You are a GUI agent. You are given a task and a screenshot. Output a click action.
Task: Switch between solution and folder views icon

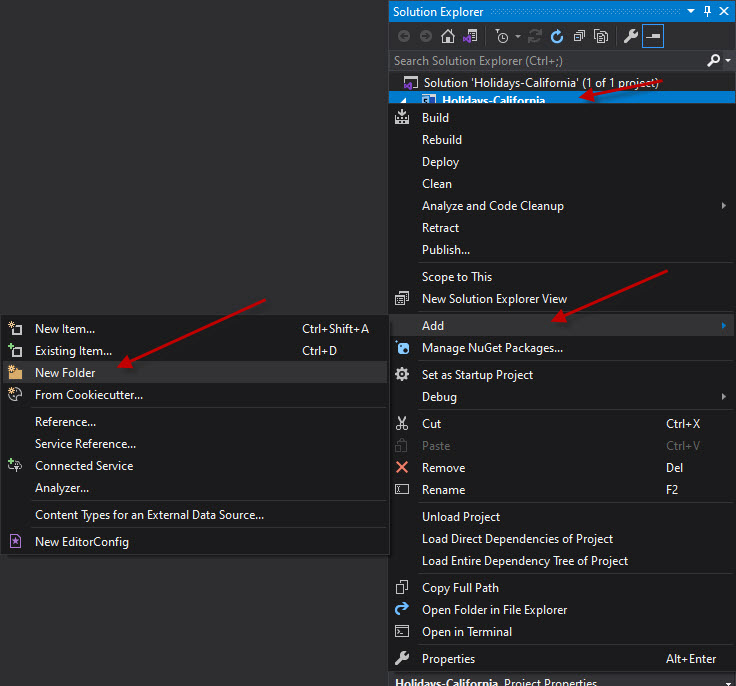click(470, 36)
